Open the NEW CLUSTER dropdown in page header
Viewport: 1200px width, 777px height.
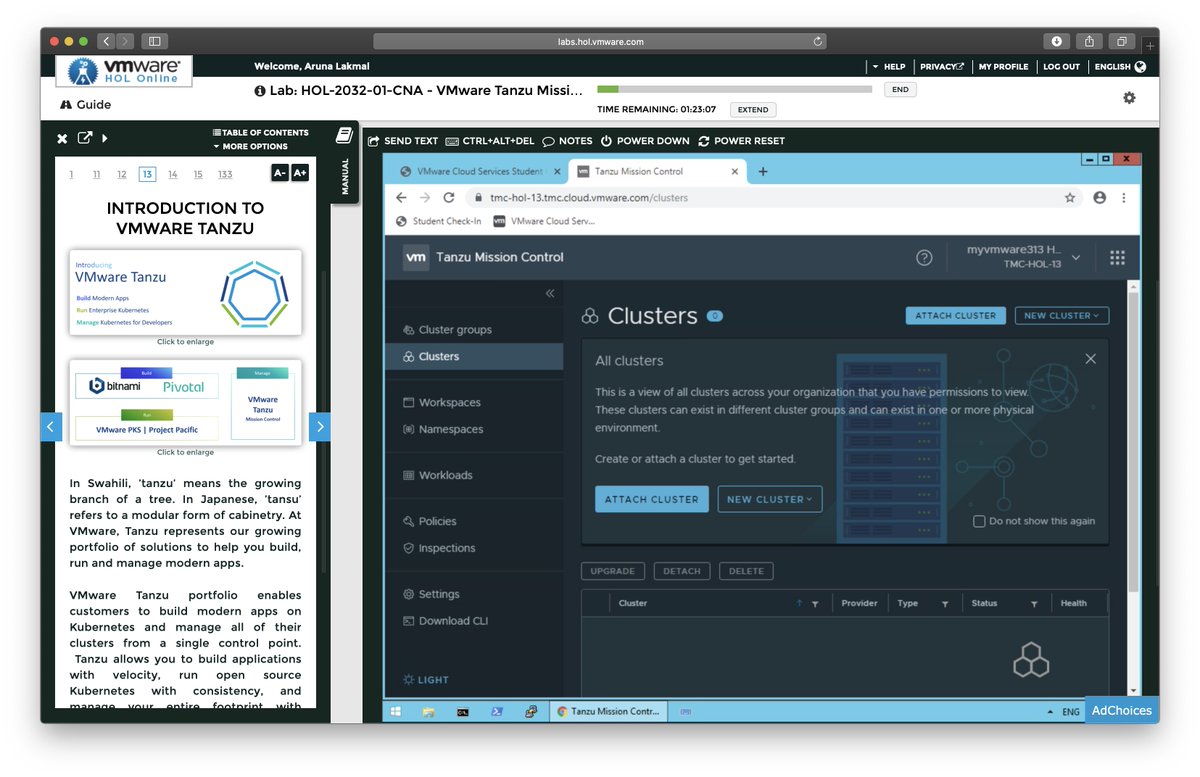[x=1061, y=315]
